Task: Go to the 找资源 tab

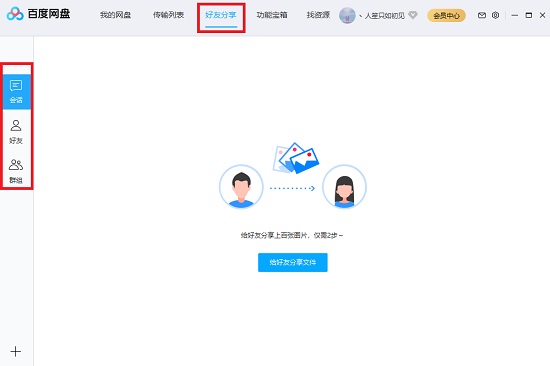Action: tap(318, 15)
